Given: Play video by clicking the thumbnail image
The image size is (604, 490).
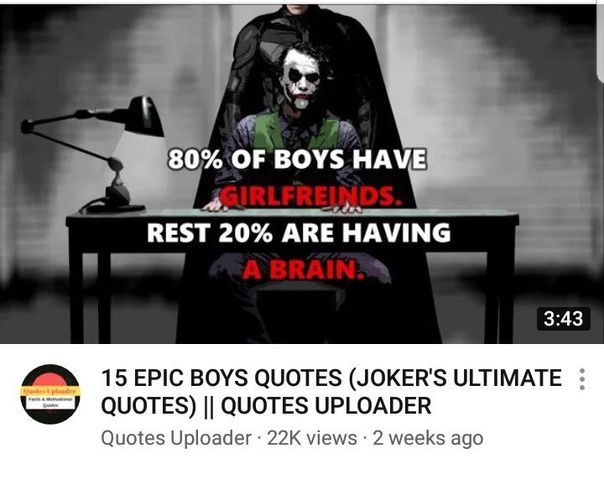Looking at the screenshot, I should [x=302, y=174].
